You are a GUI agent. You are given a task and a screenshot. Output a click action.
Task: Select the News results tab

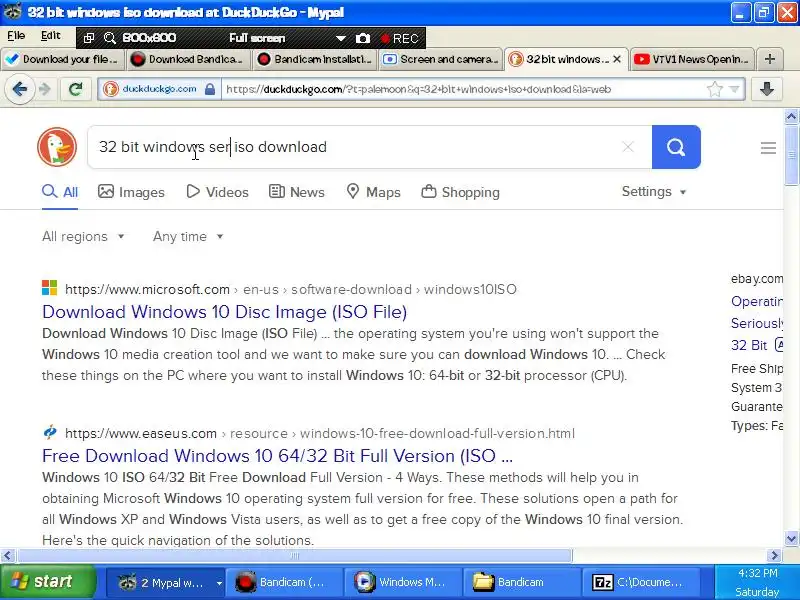pyautogui.click(x=296, y=192)
